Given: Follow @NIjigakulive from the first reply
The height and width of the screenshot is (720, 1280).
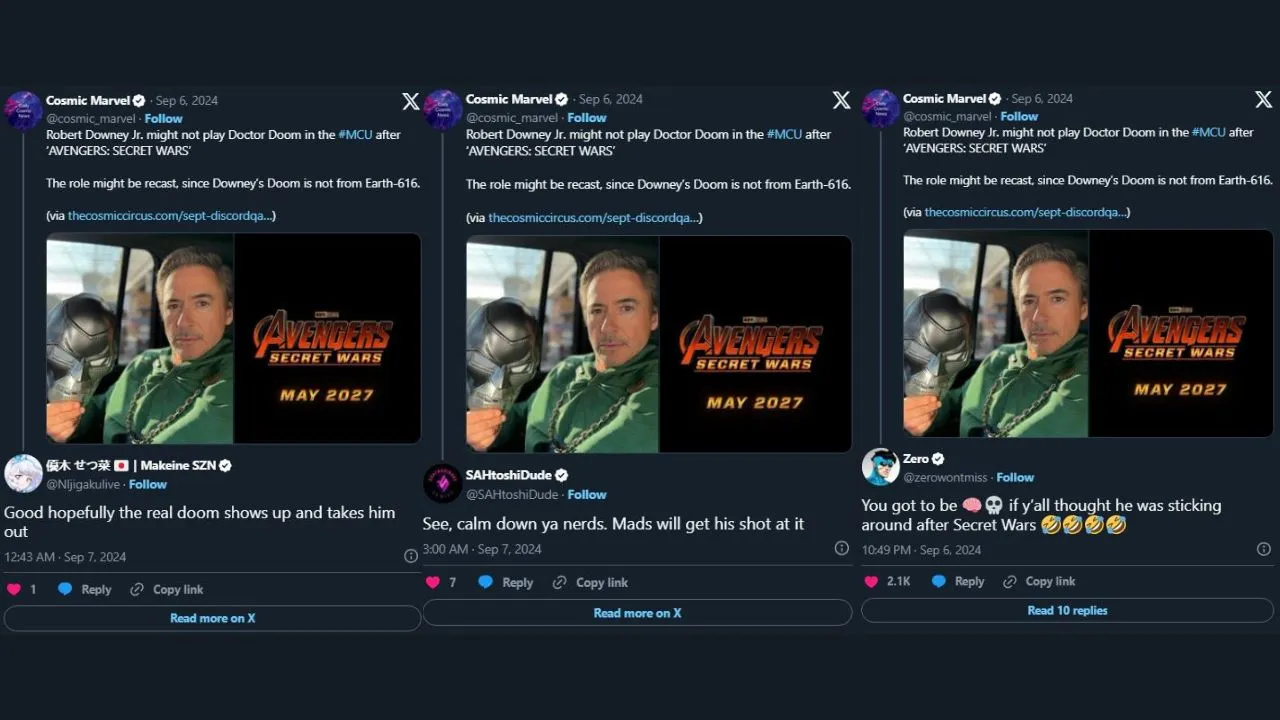Looking at the screenshot, I should [x=147, y=484].
